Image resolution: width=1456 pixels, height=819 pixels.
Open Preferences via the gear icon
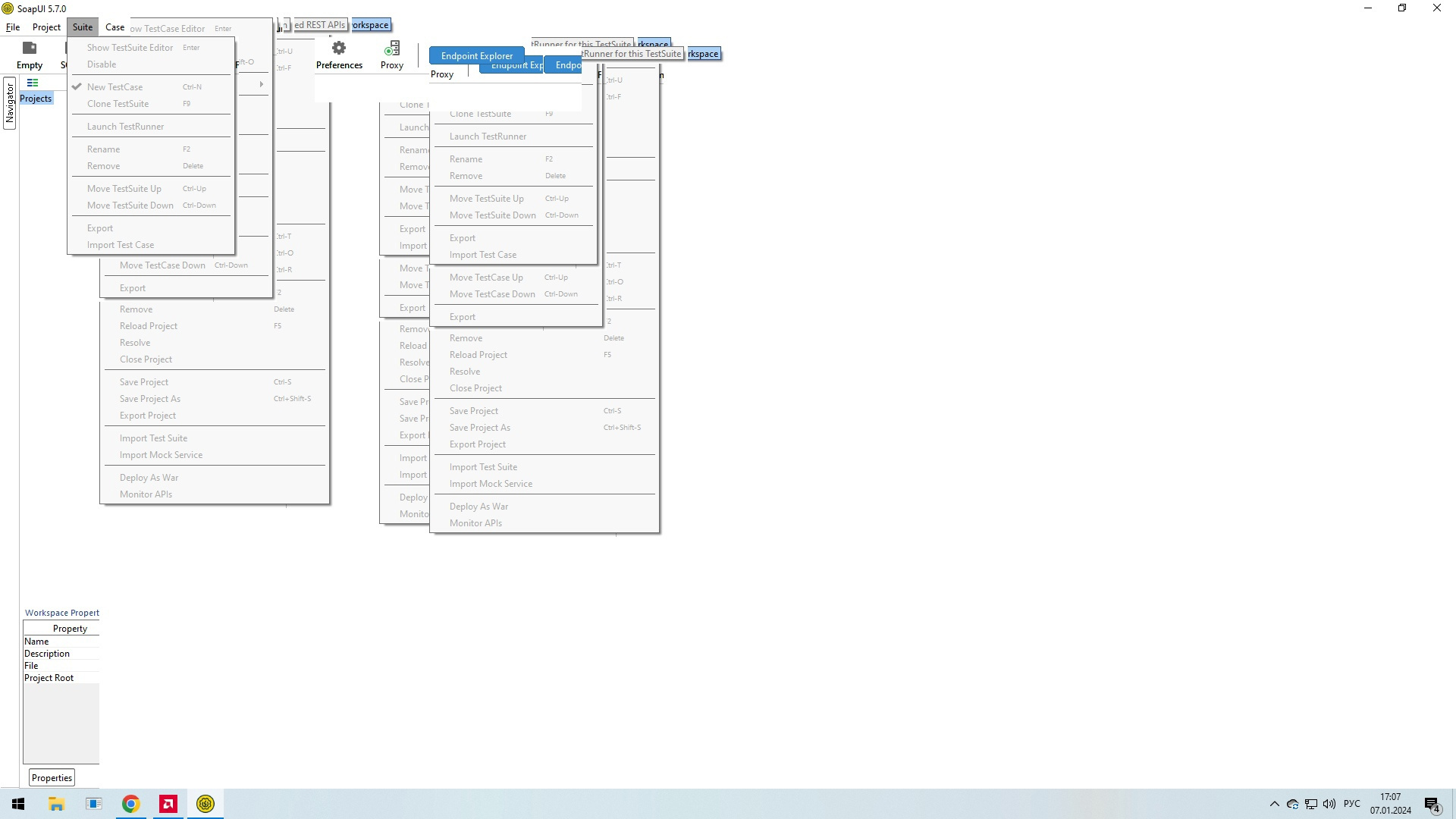point(339,55)
